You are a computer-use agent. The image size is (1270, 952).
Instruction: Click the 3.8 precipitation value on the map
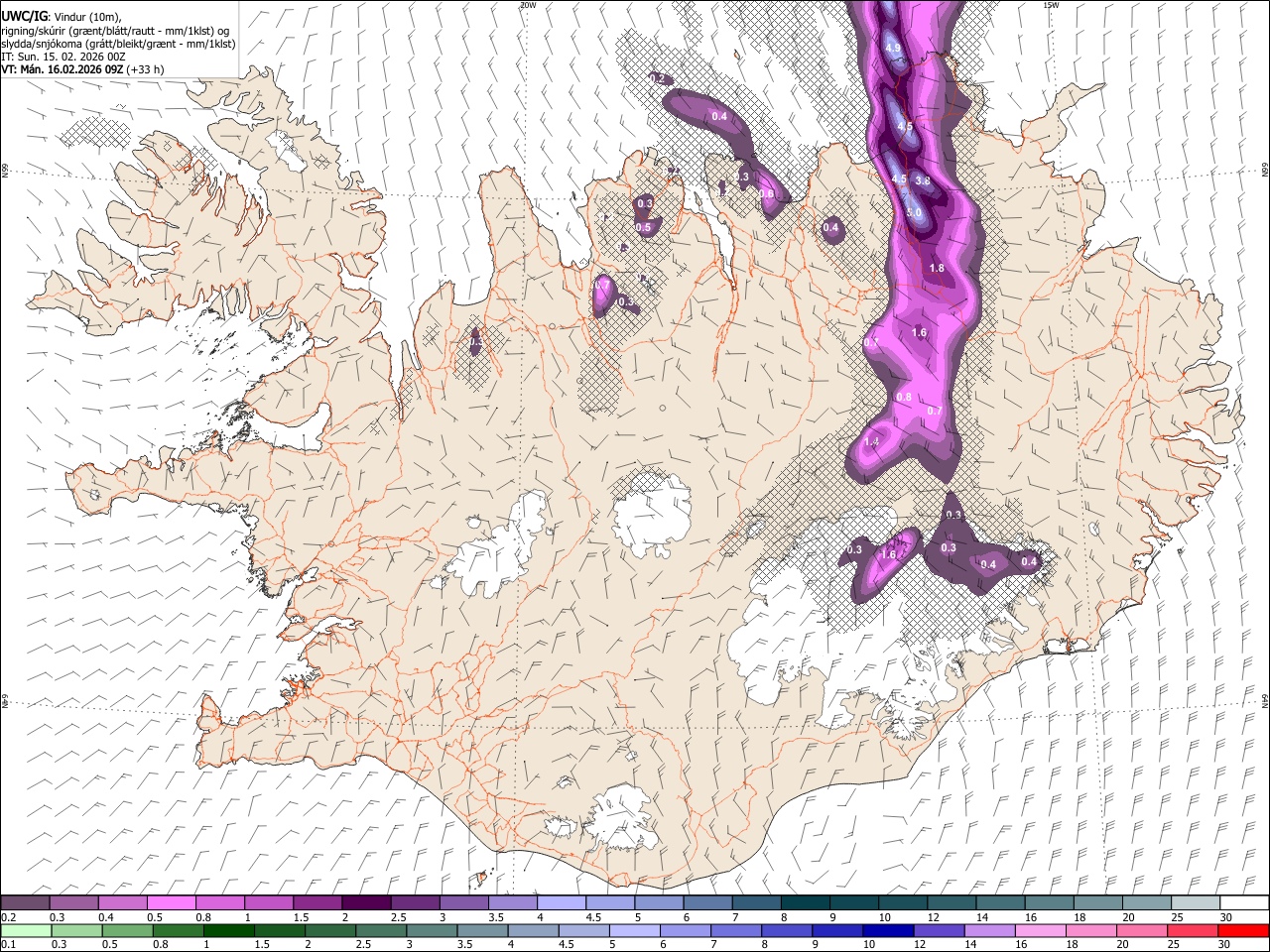[x=923, y=180]
